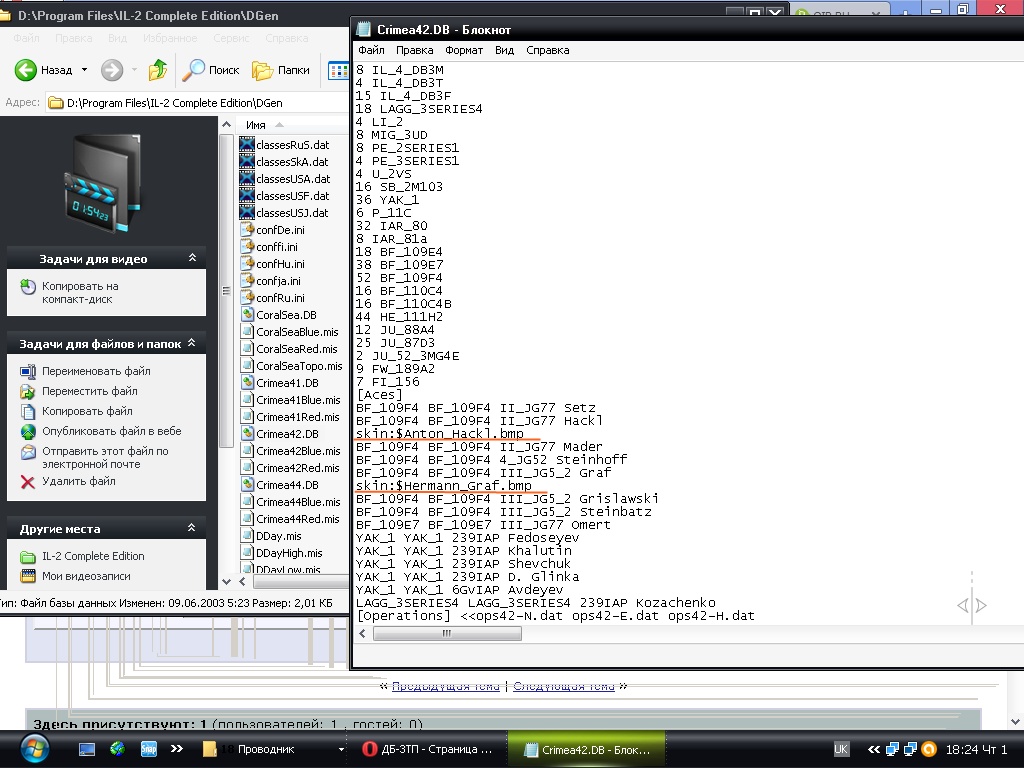Click the Up folder toolbar icon

pos(157,70)
